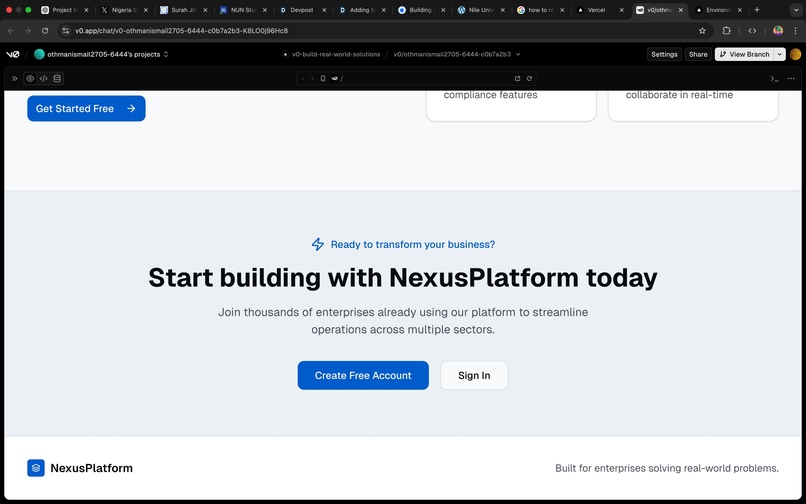The height and width of the screenshot is (504, 806).
Task: Open the user avatar in v0 header
Action: [x=795, y=54]
